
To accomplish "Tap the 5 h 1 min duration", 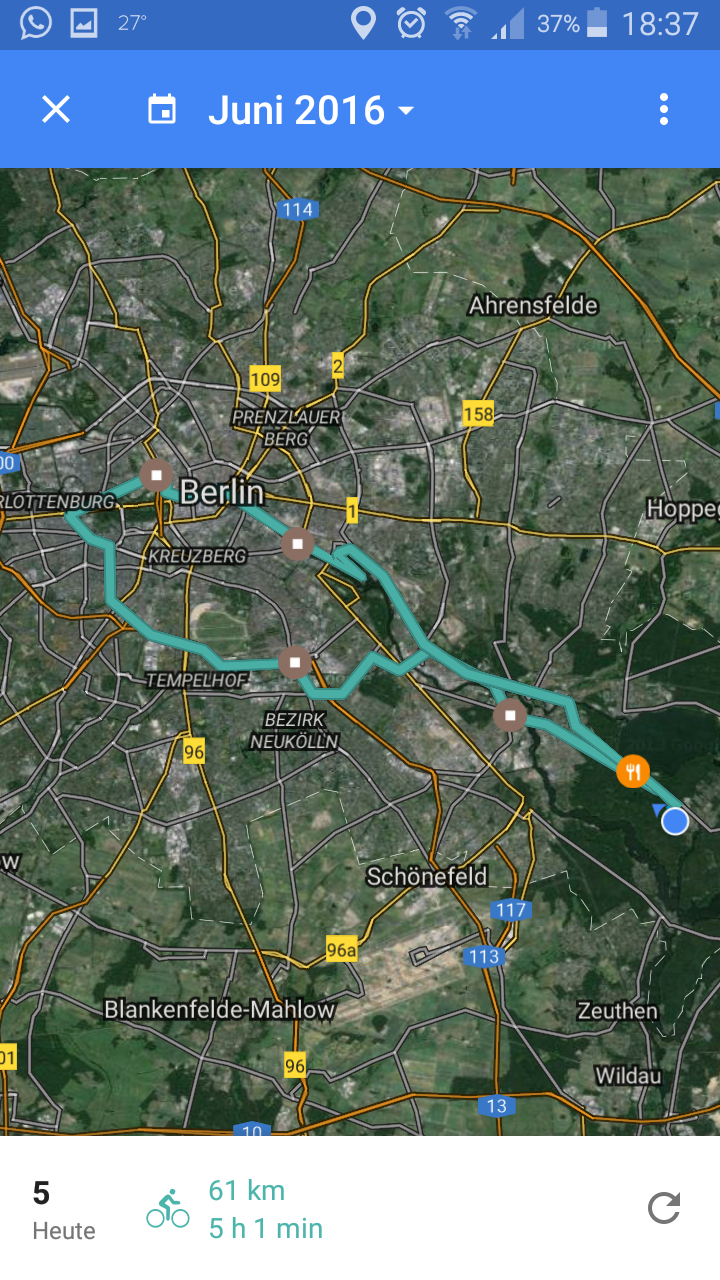I will tap(266, 1228).
